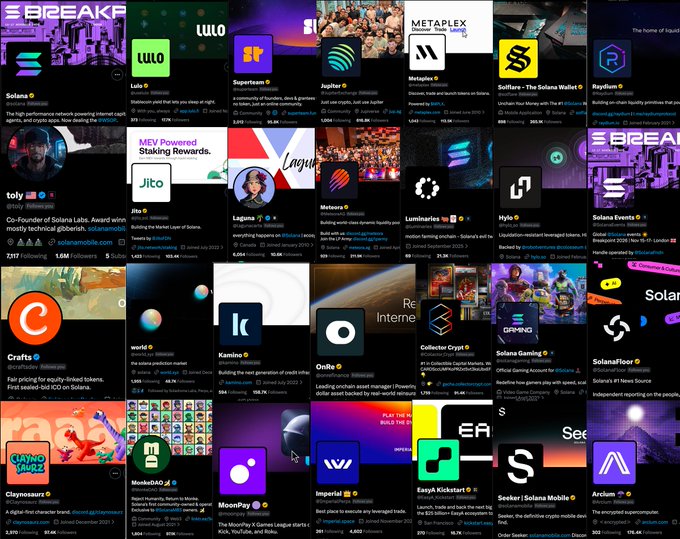Select the 'Solflare - The Solana Wallet' name
The width and height of the screenshot is (680, 539).
537,87
